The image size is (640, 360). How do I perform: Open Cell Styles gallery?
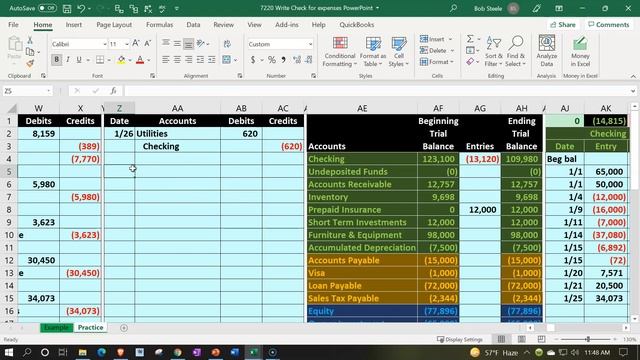[x=398, y=52]
